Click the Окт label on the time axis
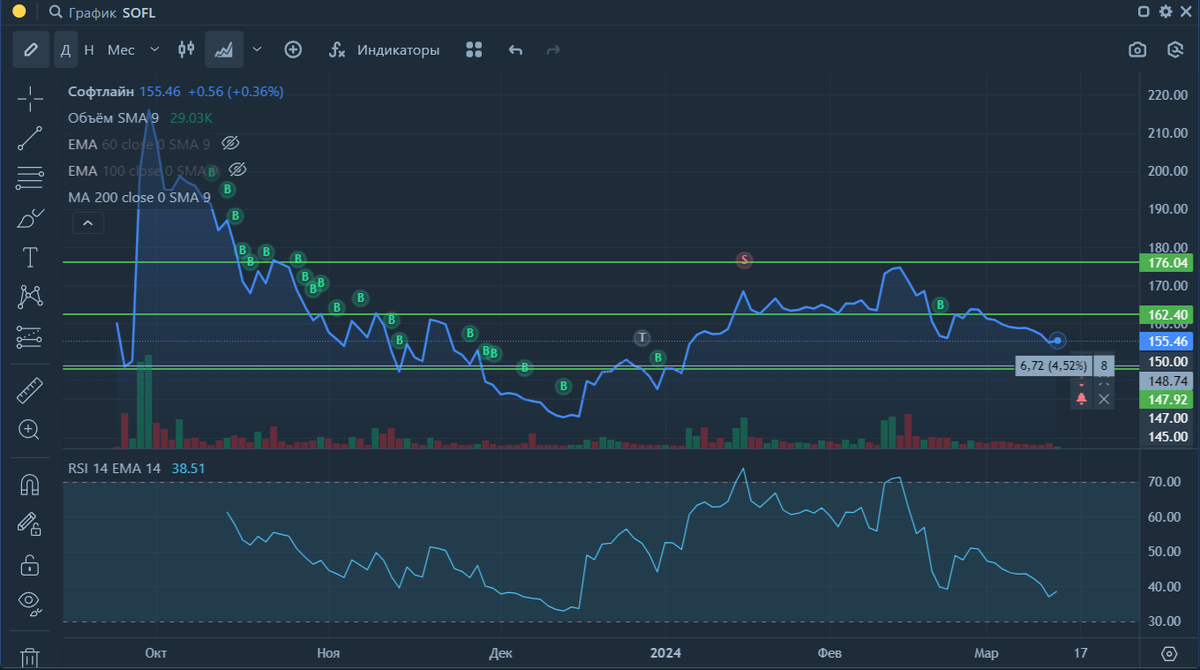This screenshot has width=1200, height=670. click(x=156, y=653)
